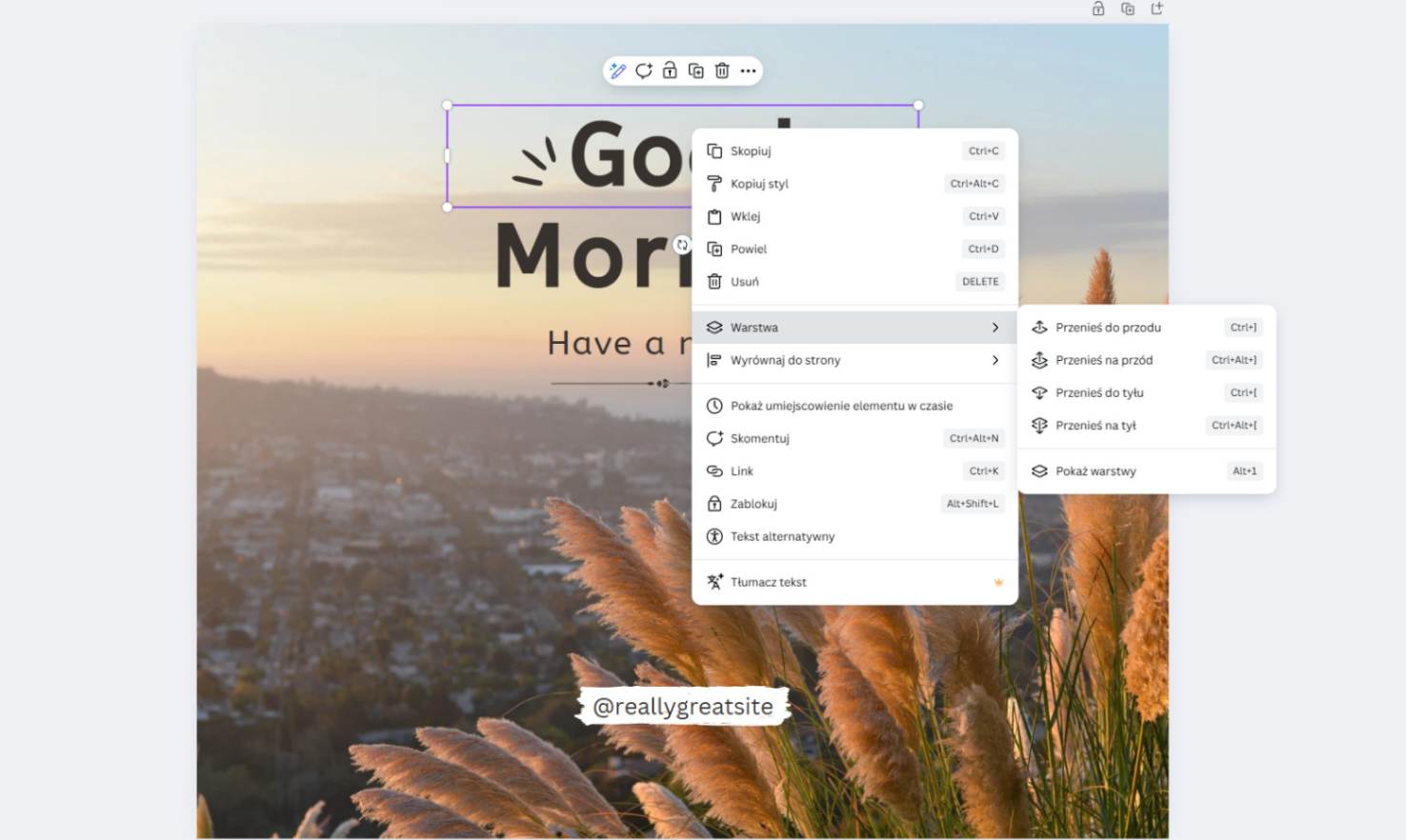
Task: Choose Zablokuj in the context menu
Action: [x=854, y=504]
